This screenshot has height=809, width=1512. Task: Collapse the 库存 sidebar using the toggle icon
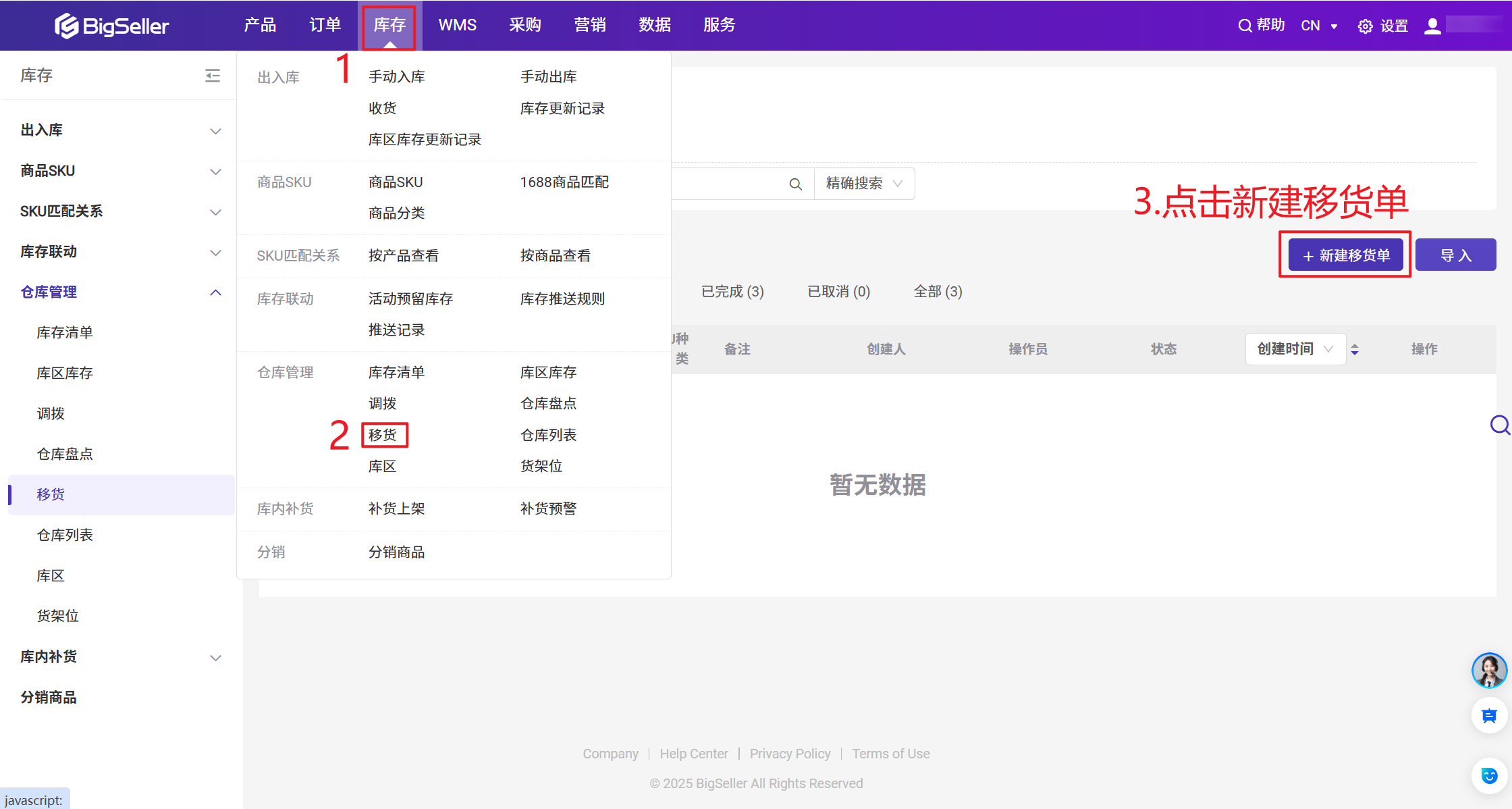pyautogui.click(x=213, y=75)
